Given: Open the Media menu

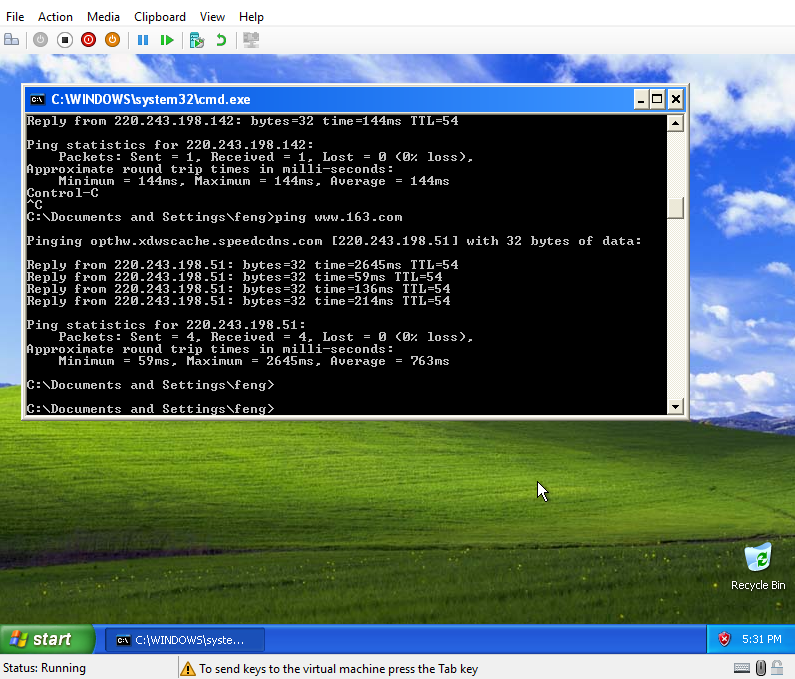Looking at the screenshot, I should pos(103,16).
